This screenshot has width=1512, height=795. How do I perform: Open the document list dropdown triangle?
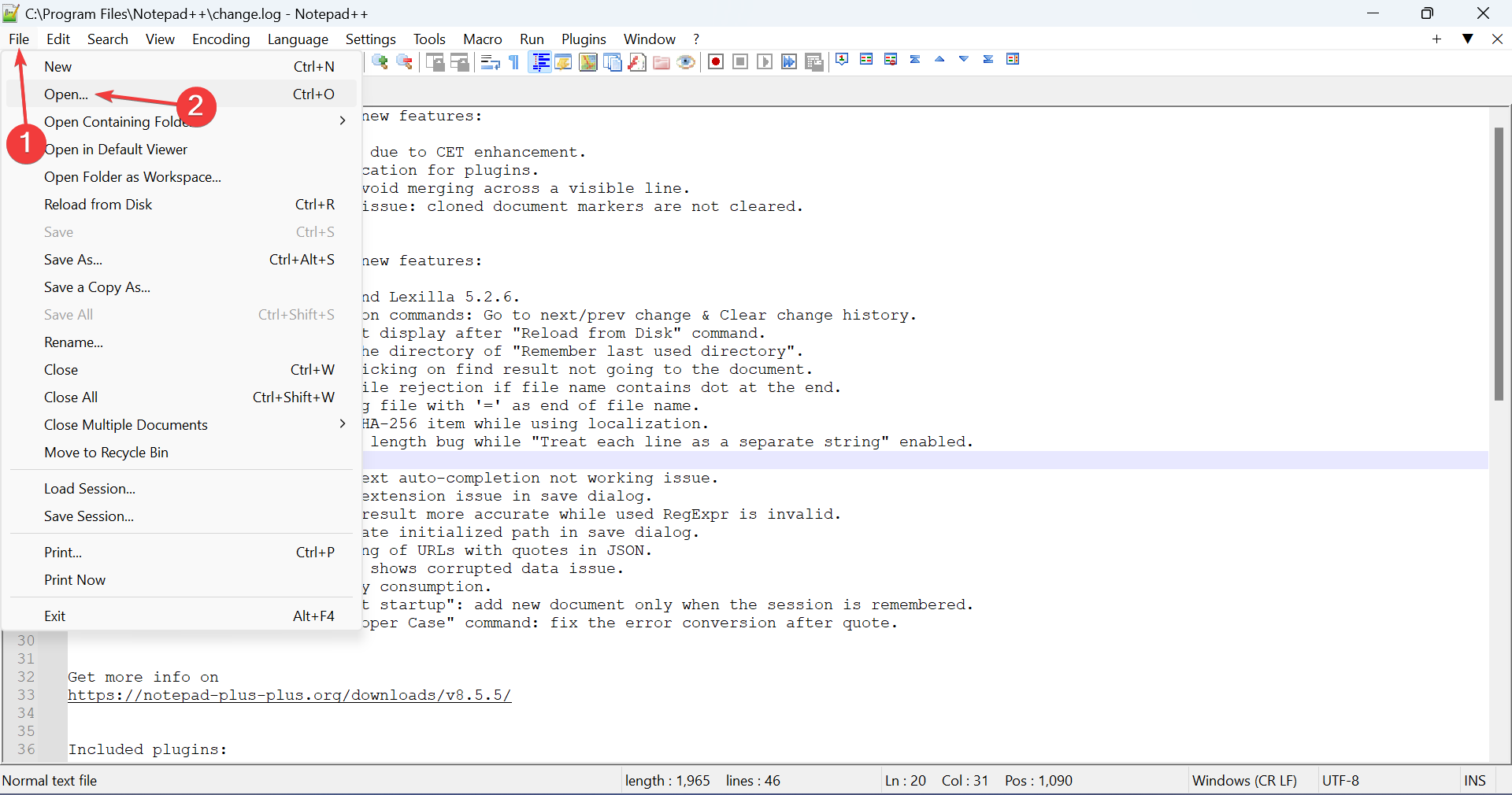[1468, 39]
